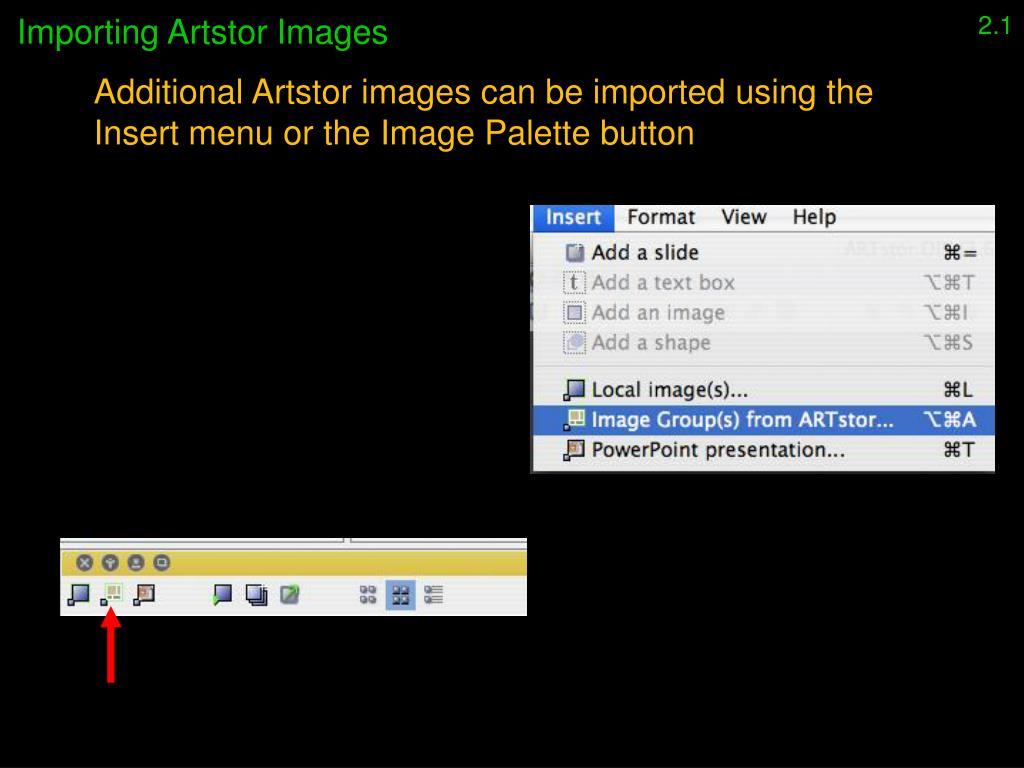Viewport: 1024px width, 768px height.
Task: Click the import ARTstor image group palette icon
Action: pyautogui.click(x=111, y=595)
